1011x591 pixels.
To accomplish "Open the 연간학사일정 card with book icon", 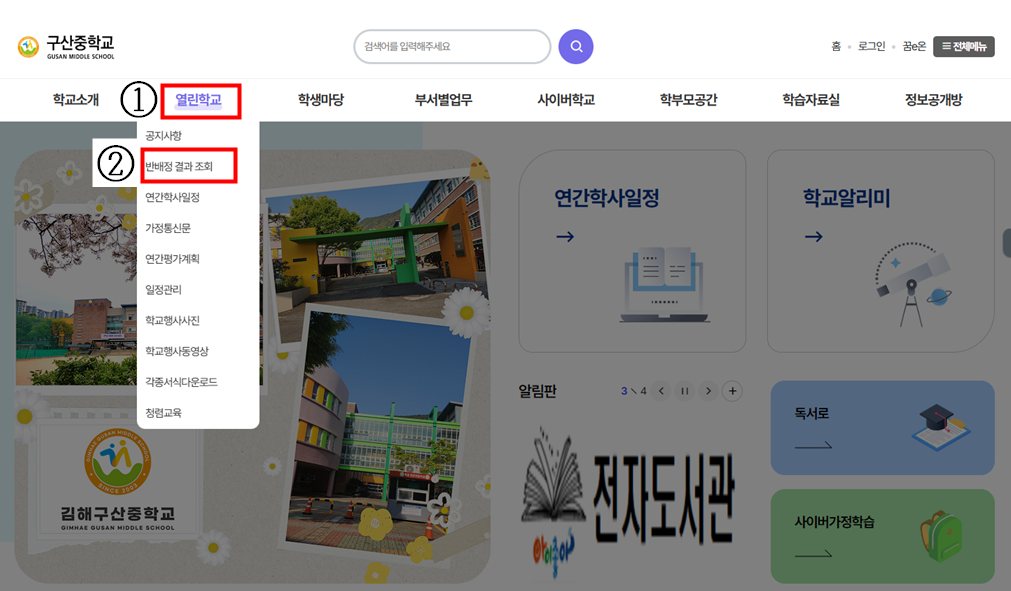I will point(632,250).
